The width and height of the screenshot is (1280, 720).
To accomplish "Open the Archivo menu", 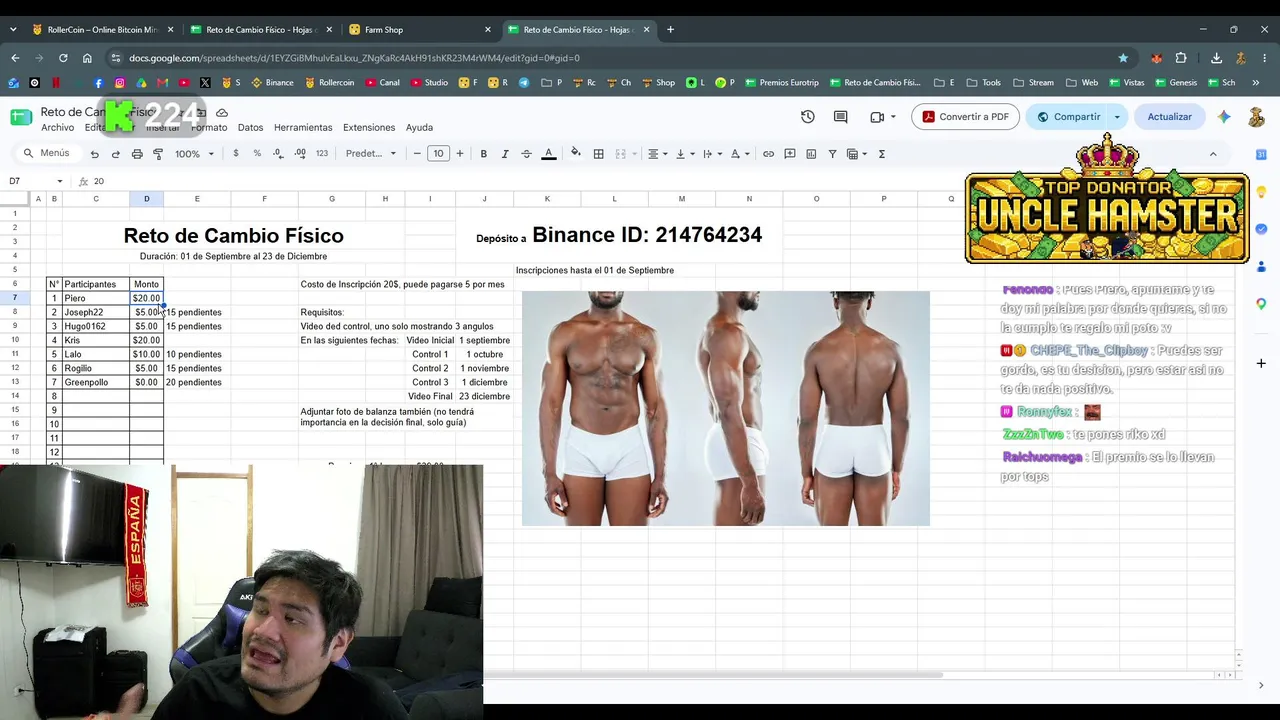I will click(57, 128).
